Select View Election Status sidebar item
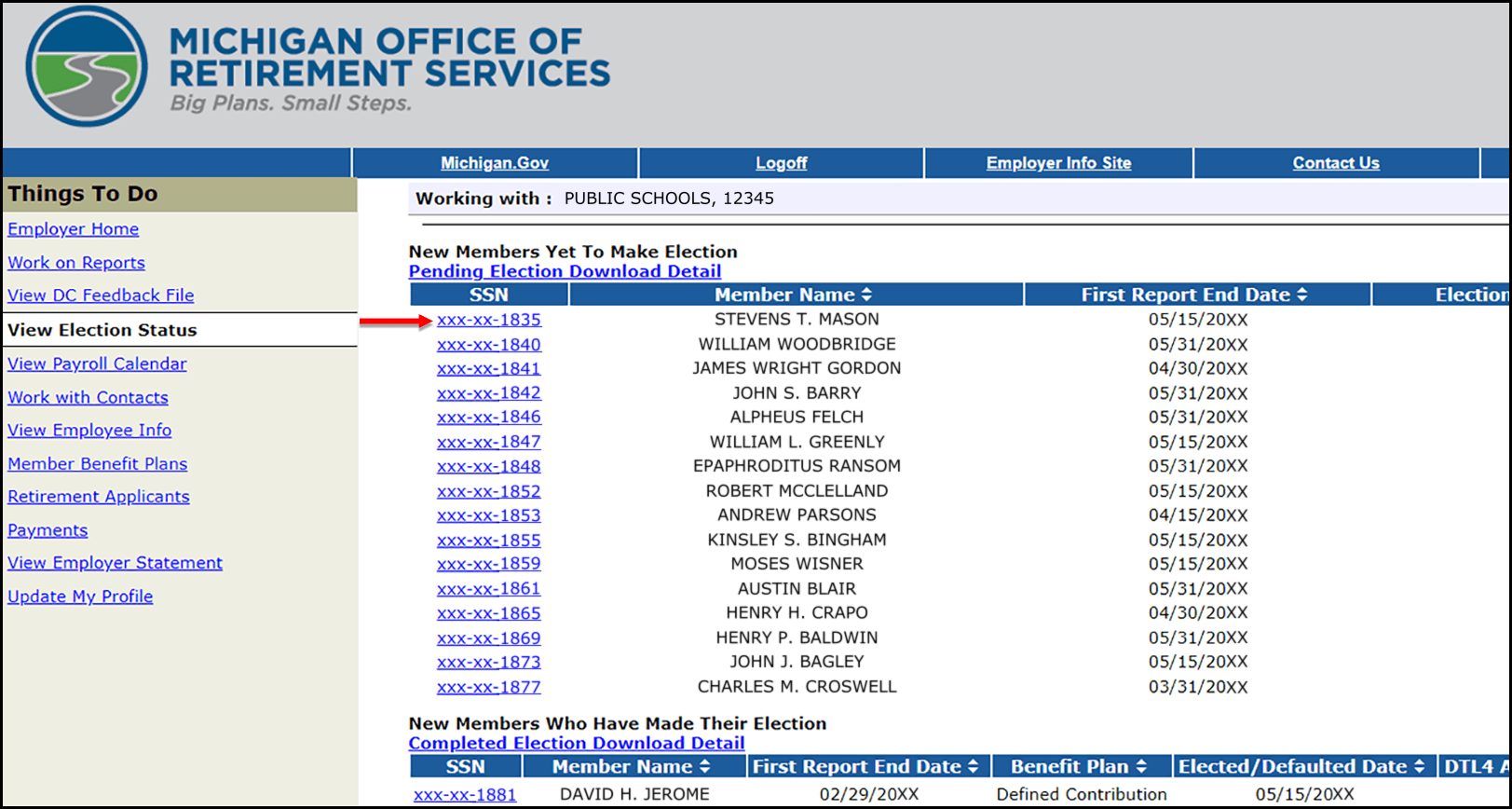The image size is (1512, 809). 102,330
